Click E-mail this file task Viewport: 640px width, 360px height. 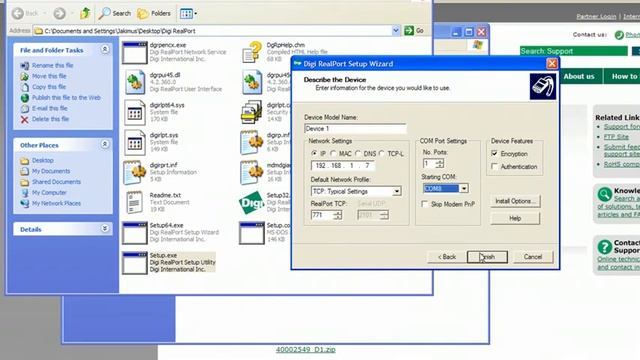click(x=50, y=108)
